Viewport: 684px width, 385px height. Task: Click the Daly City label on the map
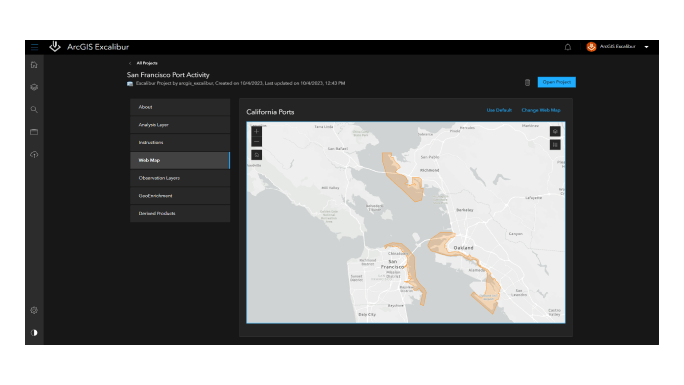(x=367, y=314)
